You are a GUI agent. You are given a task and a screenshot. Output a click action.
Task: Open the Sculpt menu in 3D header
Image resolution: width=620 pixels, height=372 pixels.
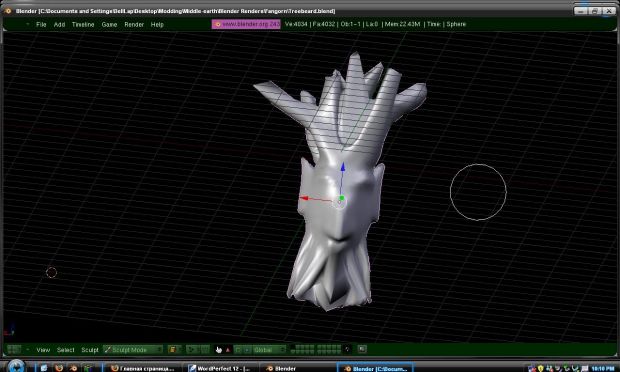(90, 350)
